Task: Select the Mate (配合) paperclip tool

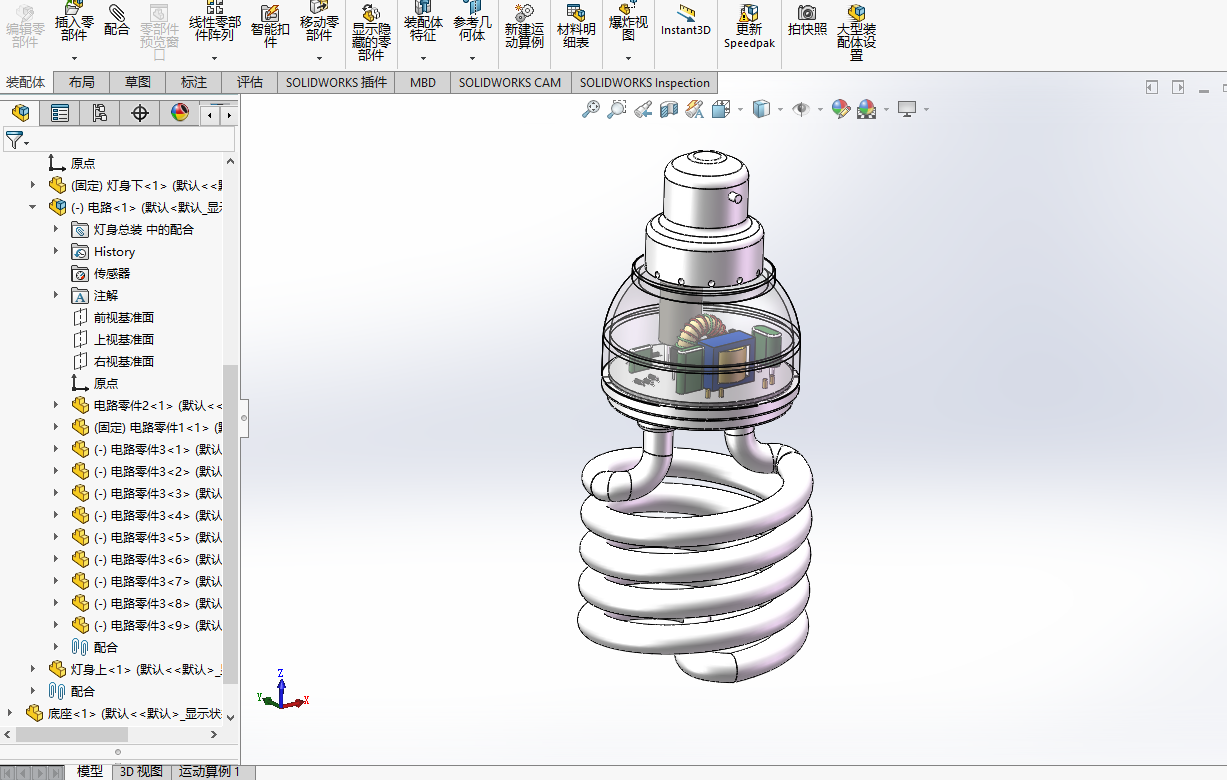Action: [x=117, y=20]
